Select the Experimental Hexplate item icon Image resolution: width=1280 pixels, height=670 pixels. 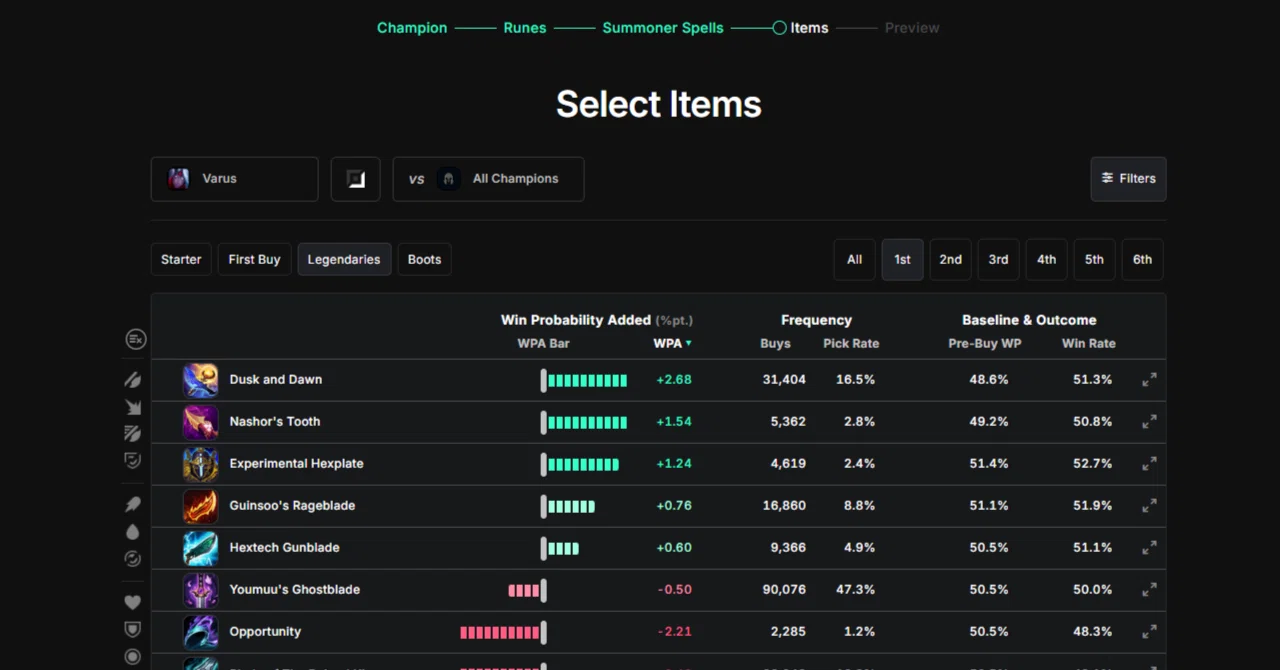tap(200, 464)
